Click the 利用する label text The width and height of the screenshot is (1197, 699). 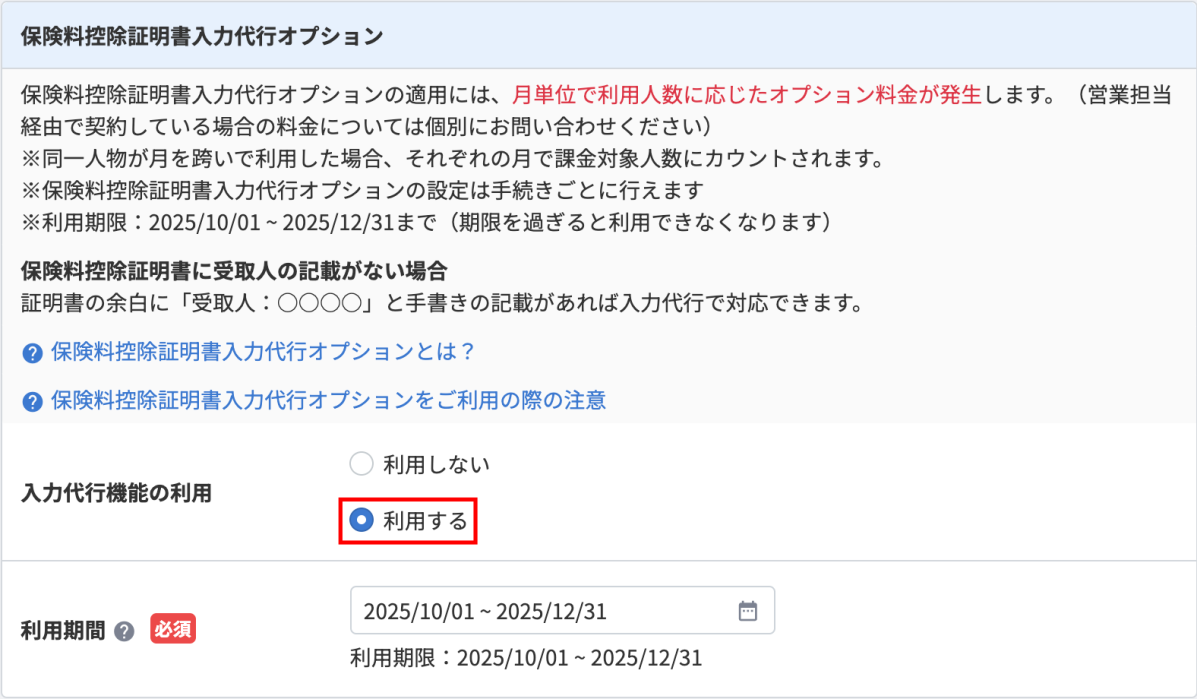pos(425,521)
